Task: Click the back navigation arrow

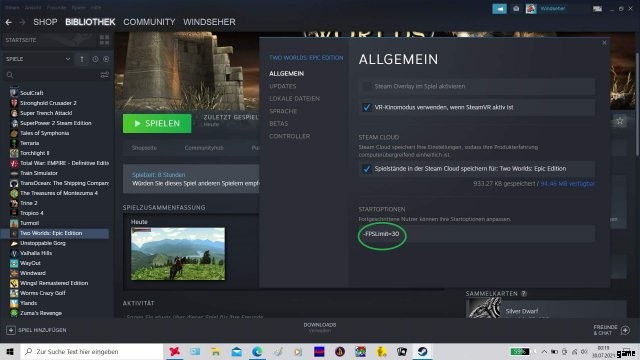Action: pyautogui.click(x=9, y=22)
